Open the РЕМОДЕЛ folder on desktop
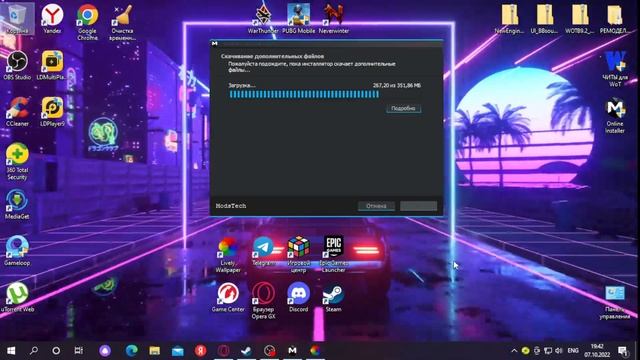This screenshot has height=360, width=640. tap(615, 19)
